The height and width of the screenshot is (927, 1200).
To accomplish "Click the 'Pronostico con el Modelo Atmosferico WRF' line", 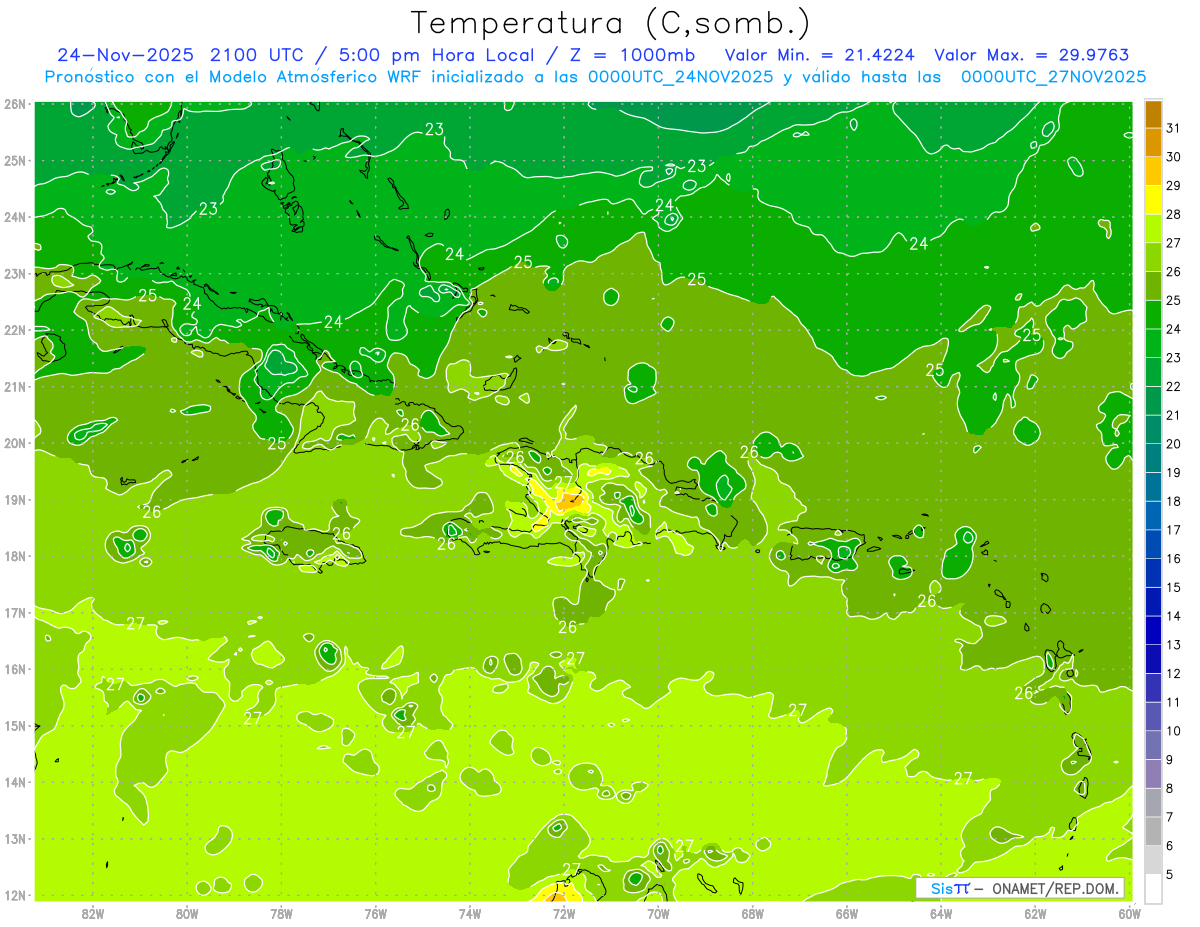I will pyautogui.click(x=235, y=77).
